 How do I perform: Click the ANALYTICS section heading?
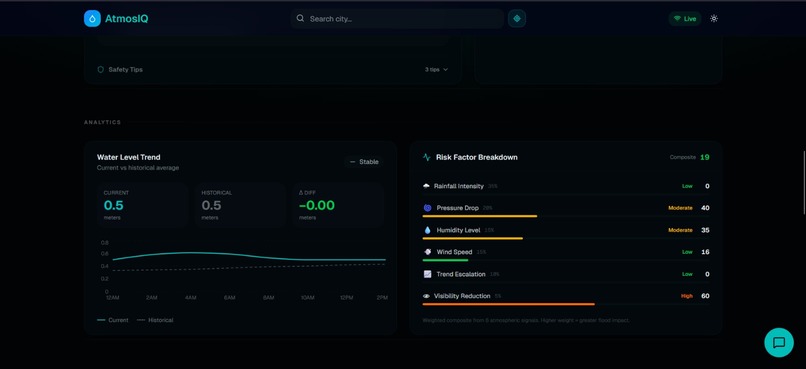click(x=103, y=122)
